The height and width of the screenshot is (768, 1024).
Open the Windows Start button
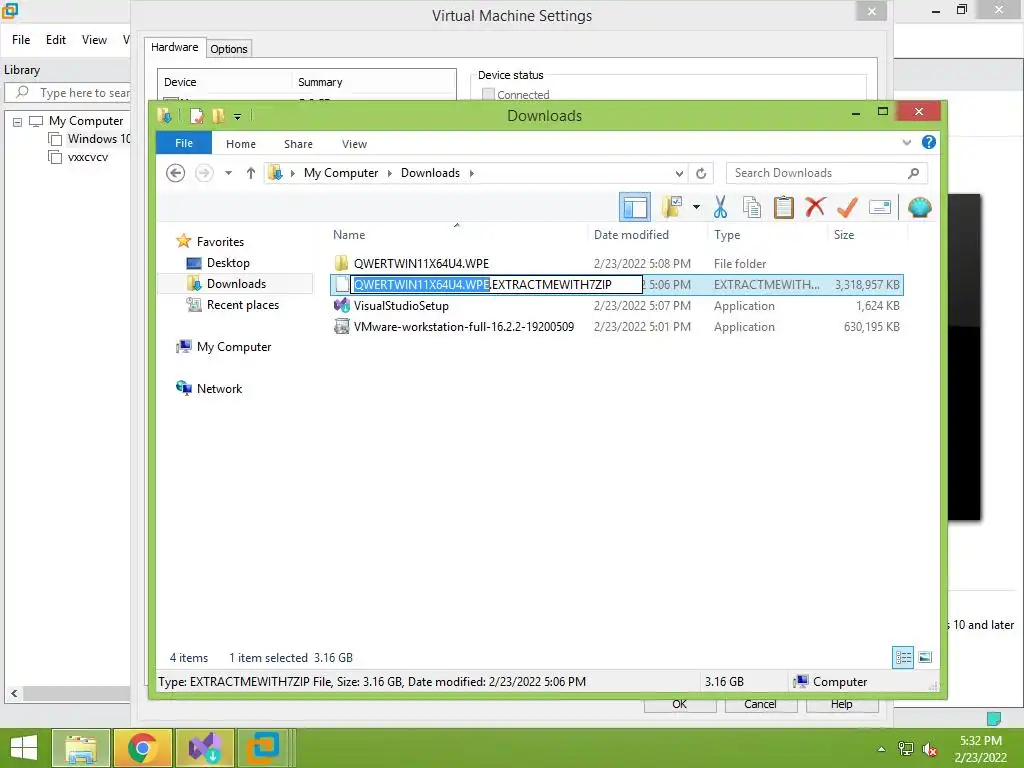coord(24,748)
